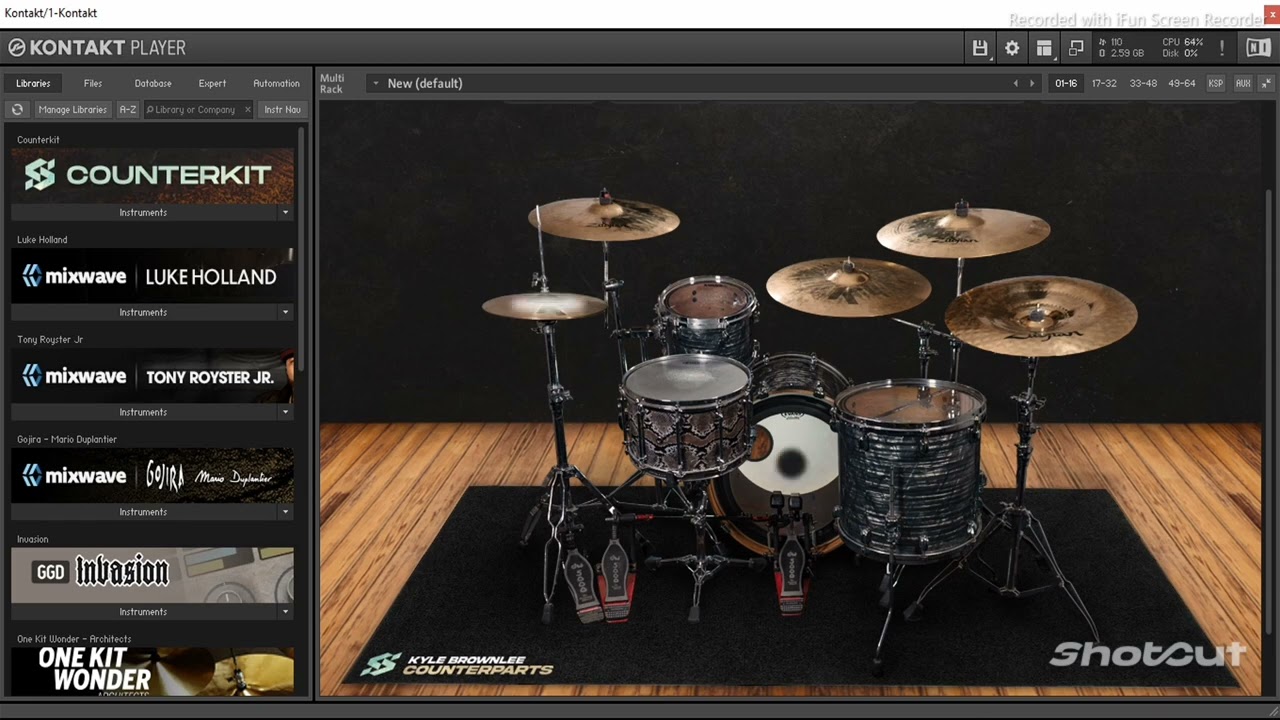The width and height of the screenshot is (1280, 720).
Task: Click the Manage Libraries button
Action: pos(72,110)
